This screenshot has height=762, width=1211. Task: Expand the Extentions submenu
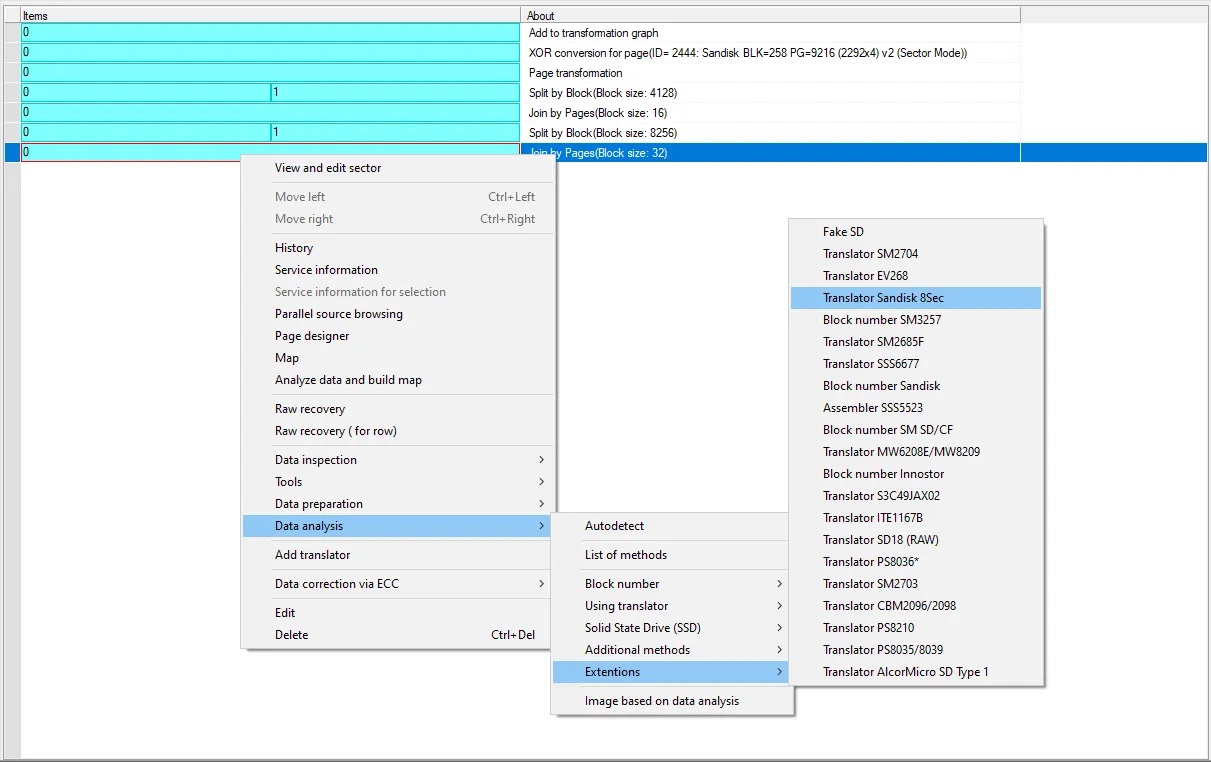point(612,672)
